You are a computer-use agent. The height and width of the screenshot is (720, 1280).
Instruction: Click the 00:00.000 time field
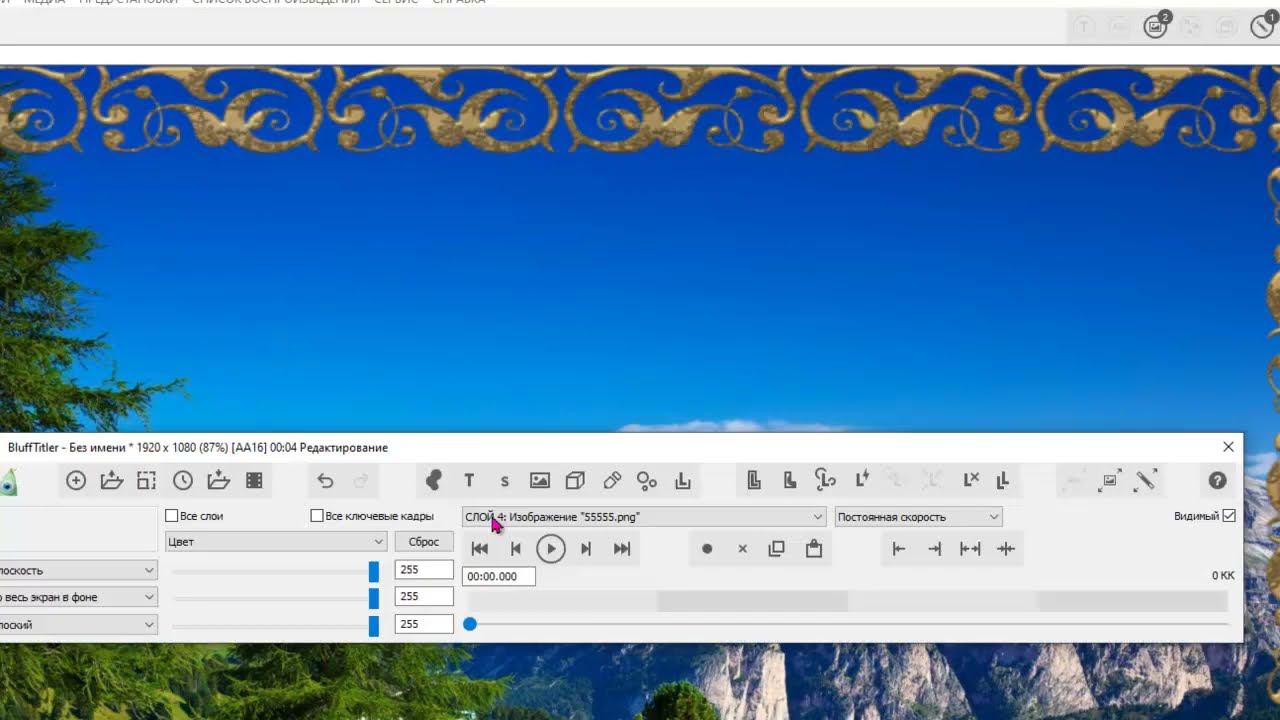(499, 577)
